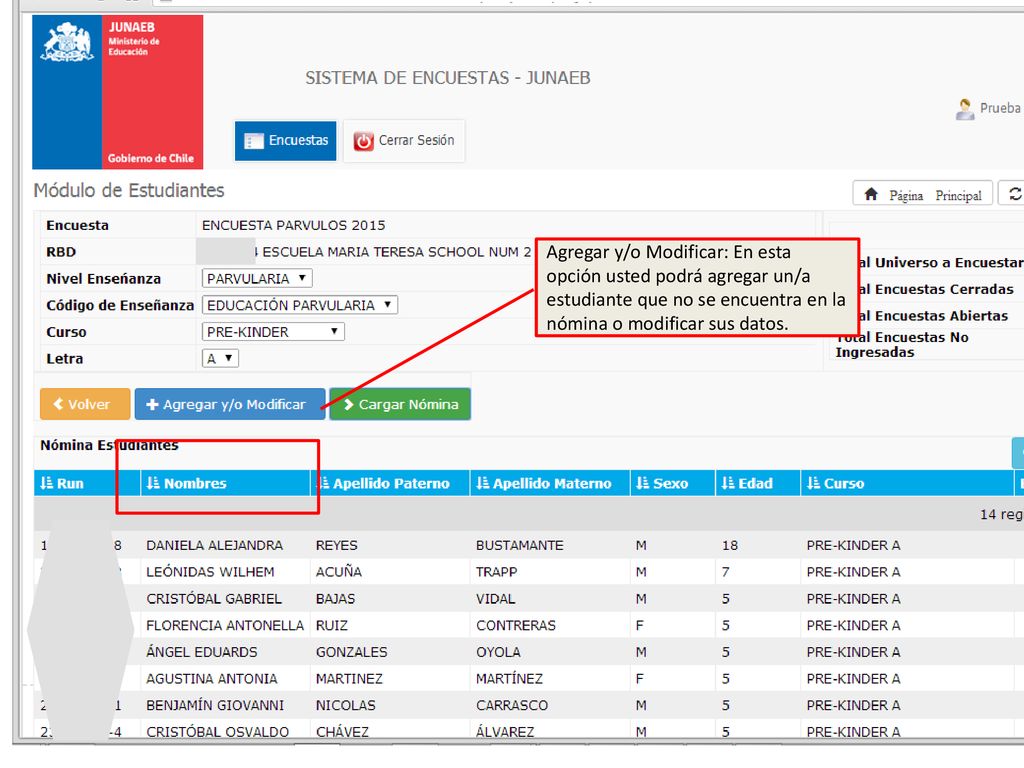Click Universo a Encuestar label

949,262
